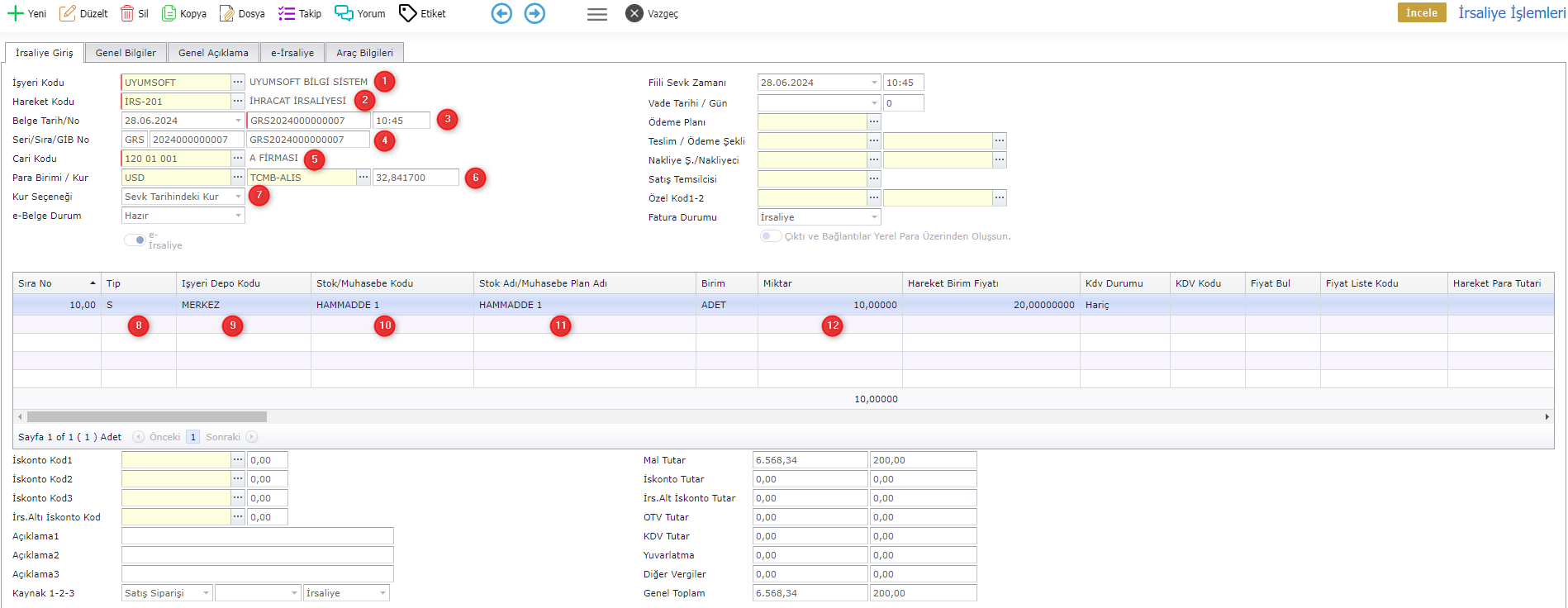1568x608 pixels.
Task: Go to previous record arrow
Action: pos(501,13)
